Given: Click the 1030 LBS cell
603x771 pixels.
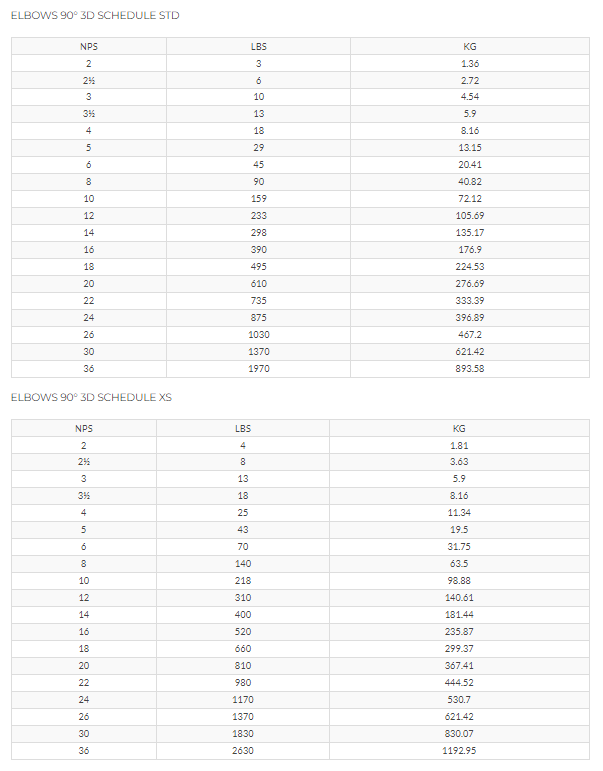Looking at the screenshot, I should click(259, 335).
